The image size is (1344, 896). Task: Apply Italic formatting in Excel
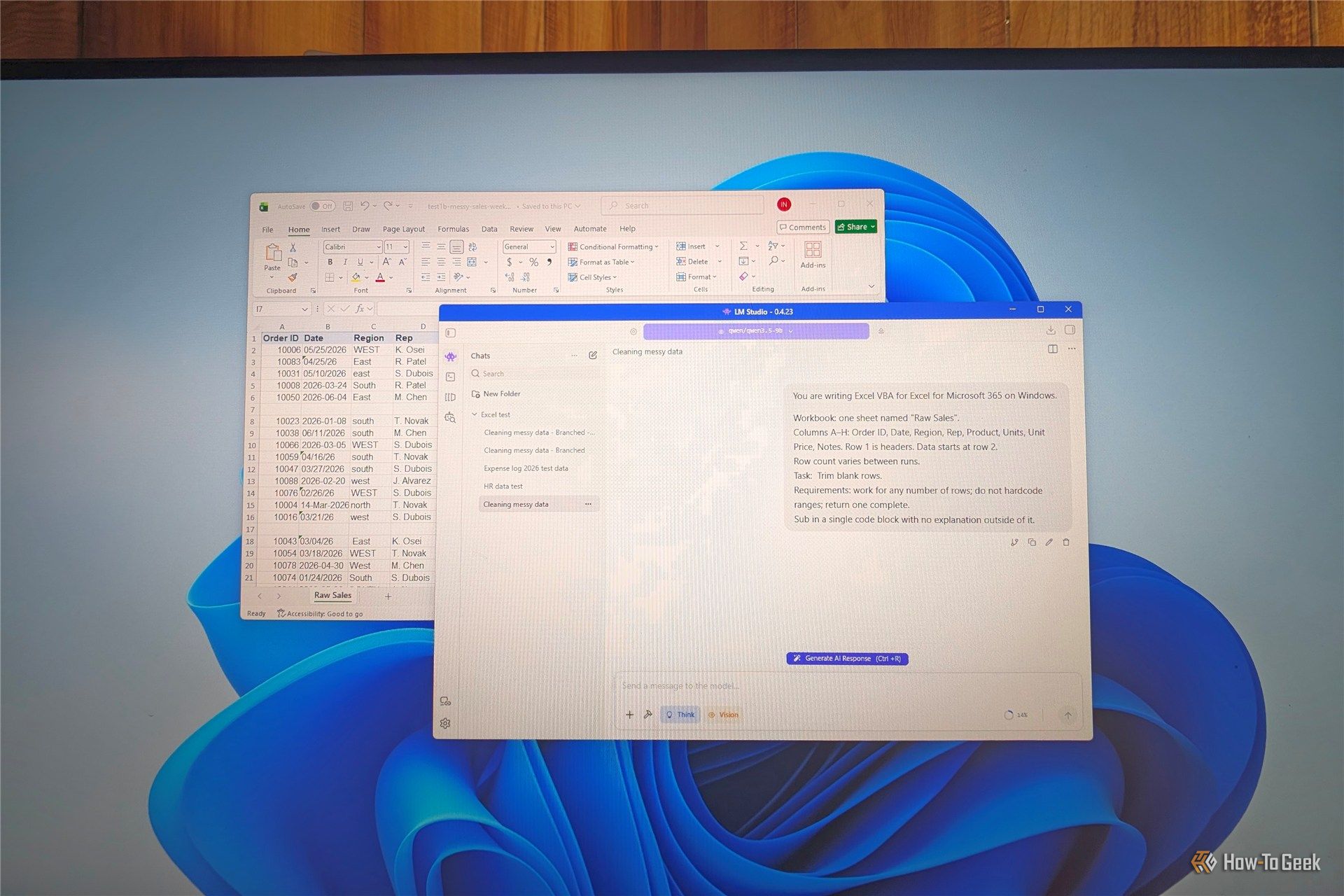pos(345,262)
